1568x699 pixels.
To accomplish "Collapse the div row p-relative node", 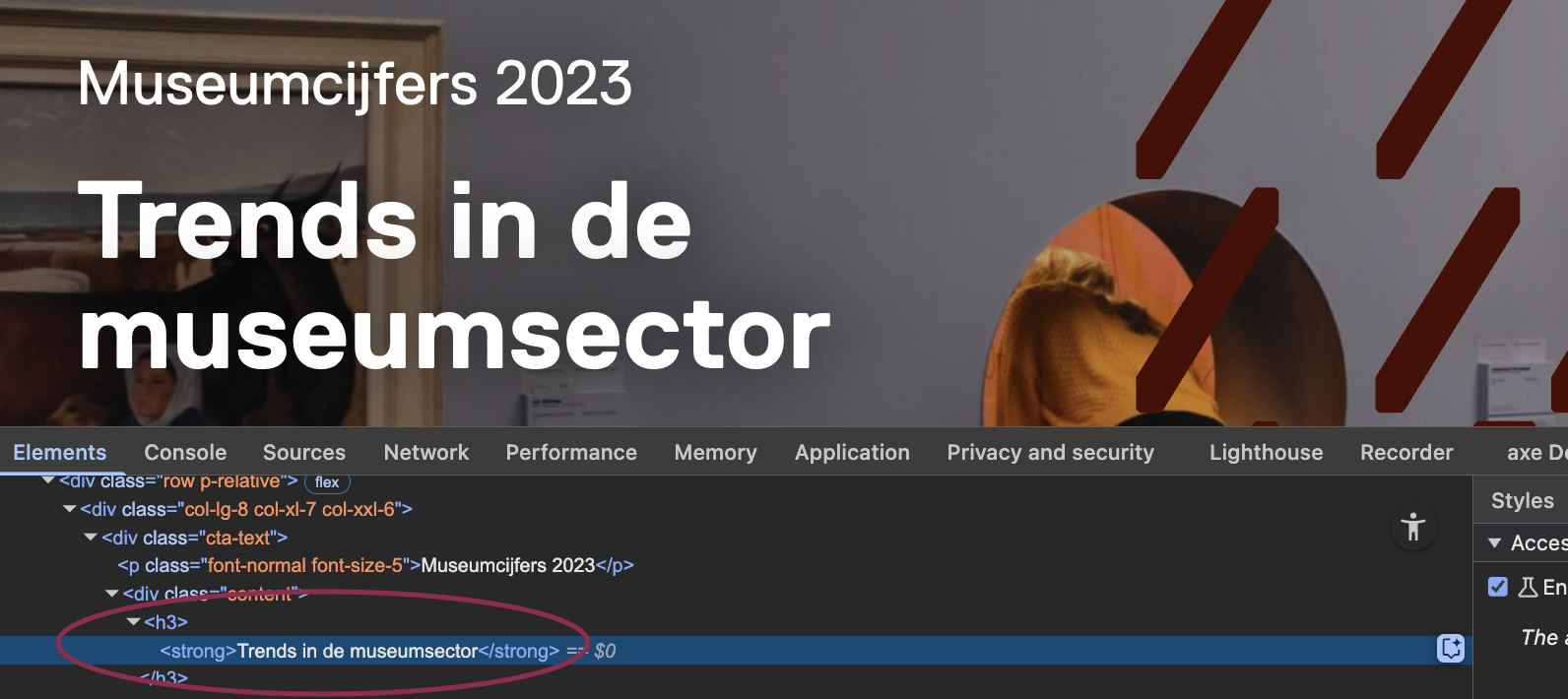I will tap(48, 480).
